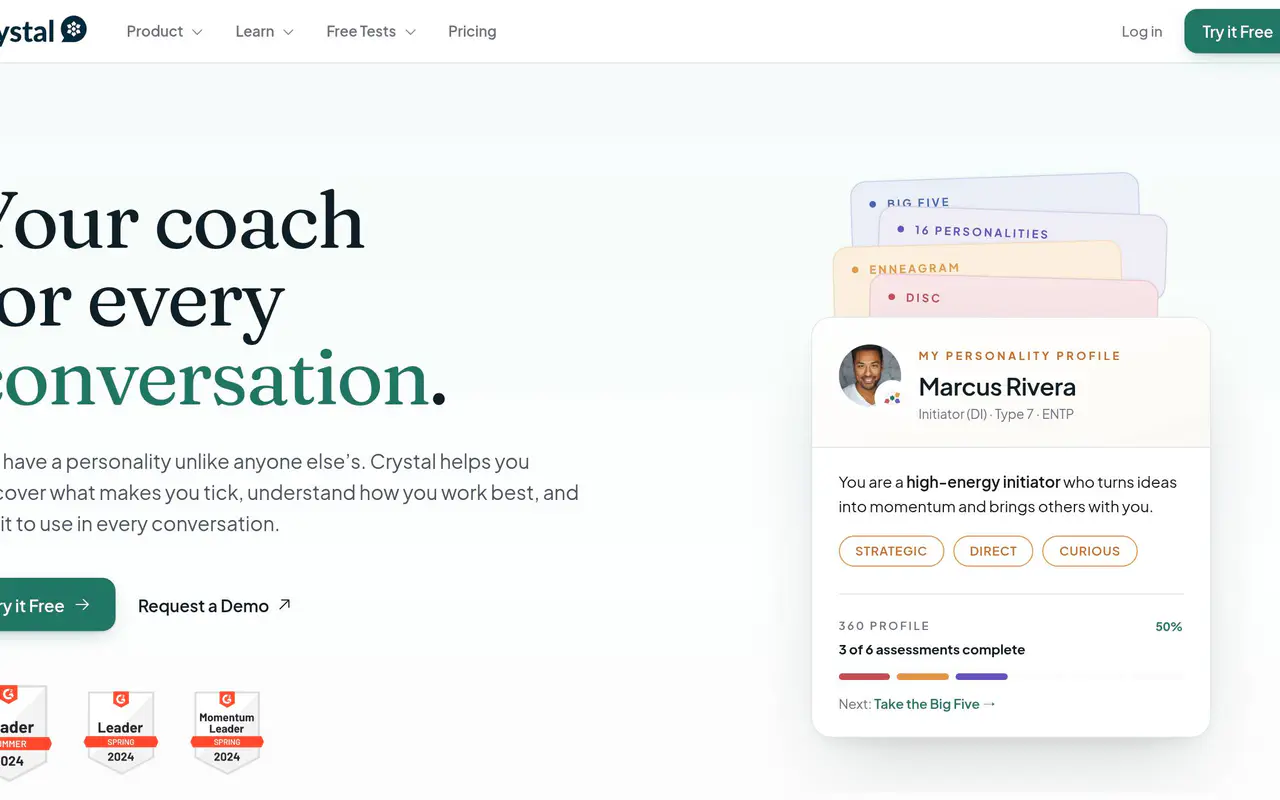Click Marcus Rivera's profile photo

point(868,375)
